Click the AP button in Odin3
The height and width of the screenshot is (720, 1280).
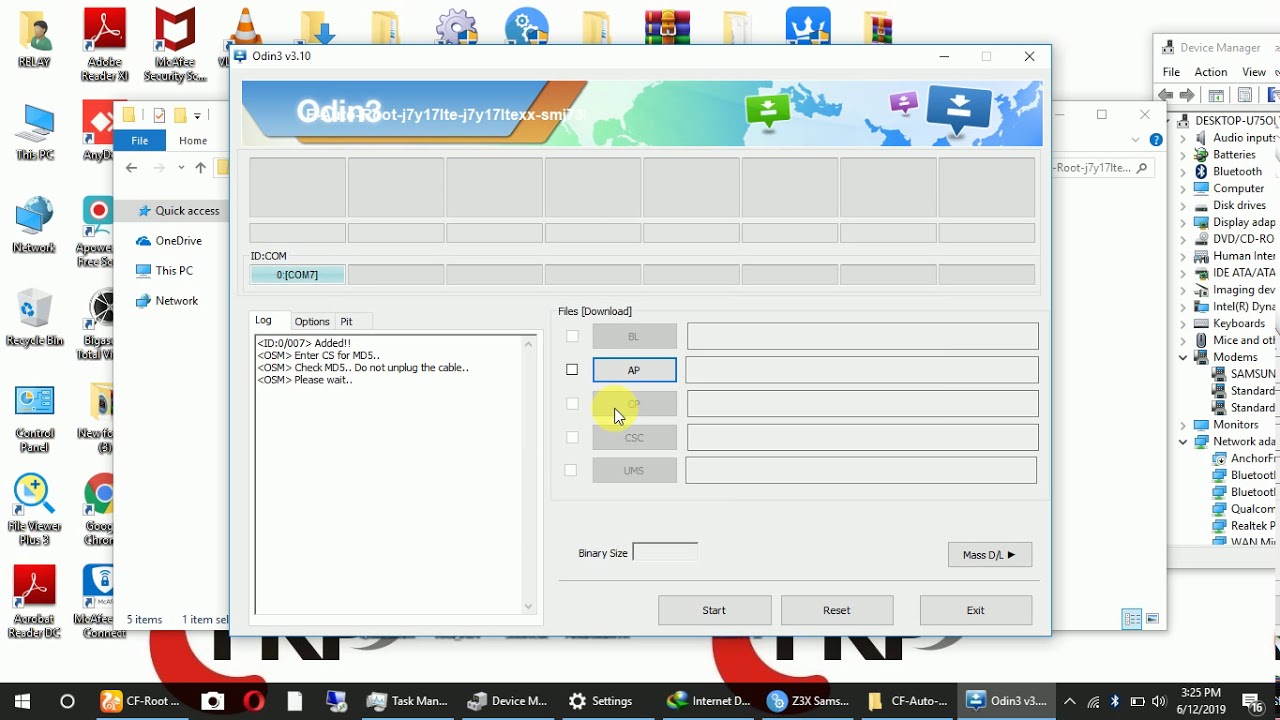click(634, 370)
